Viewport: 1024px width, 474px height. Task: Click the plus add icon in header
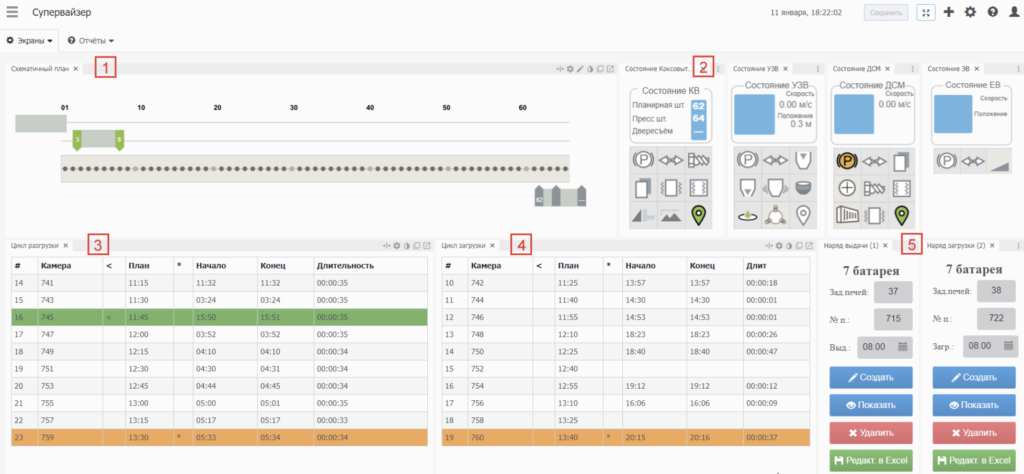click(950, 12)
